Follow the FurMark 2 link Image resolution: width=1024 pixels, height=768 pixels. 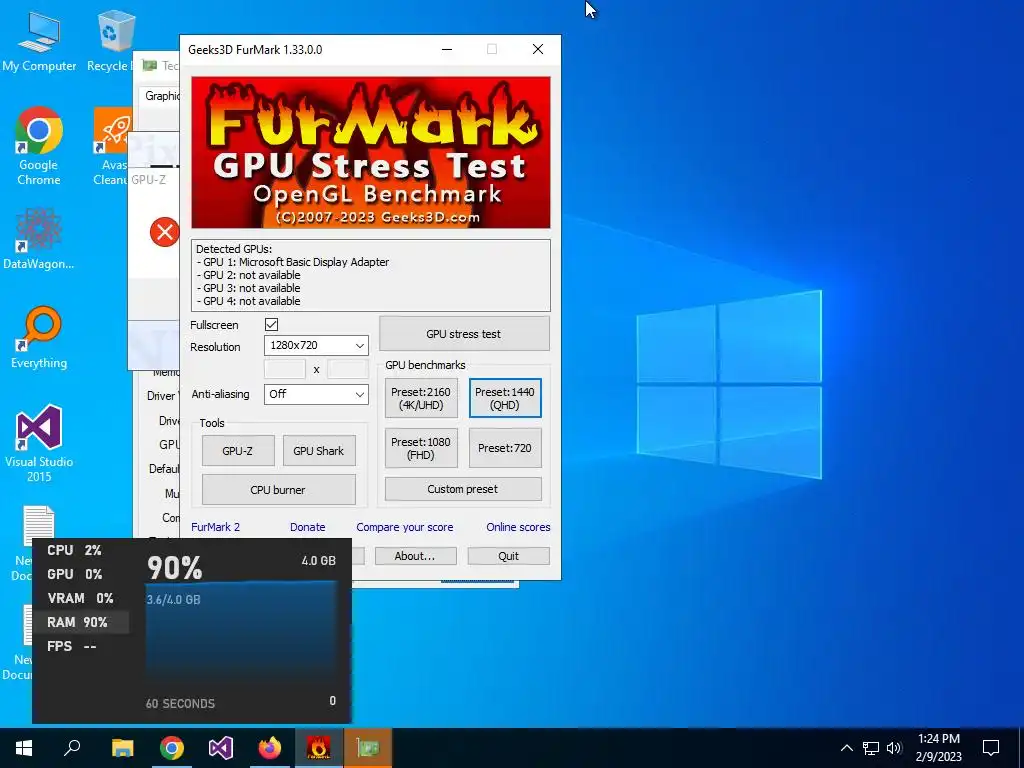[x=216, y=527]
